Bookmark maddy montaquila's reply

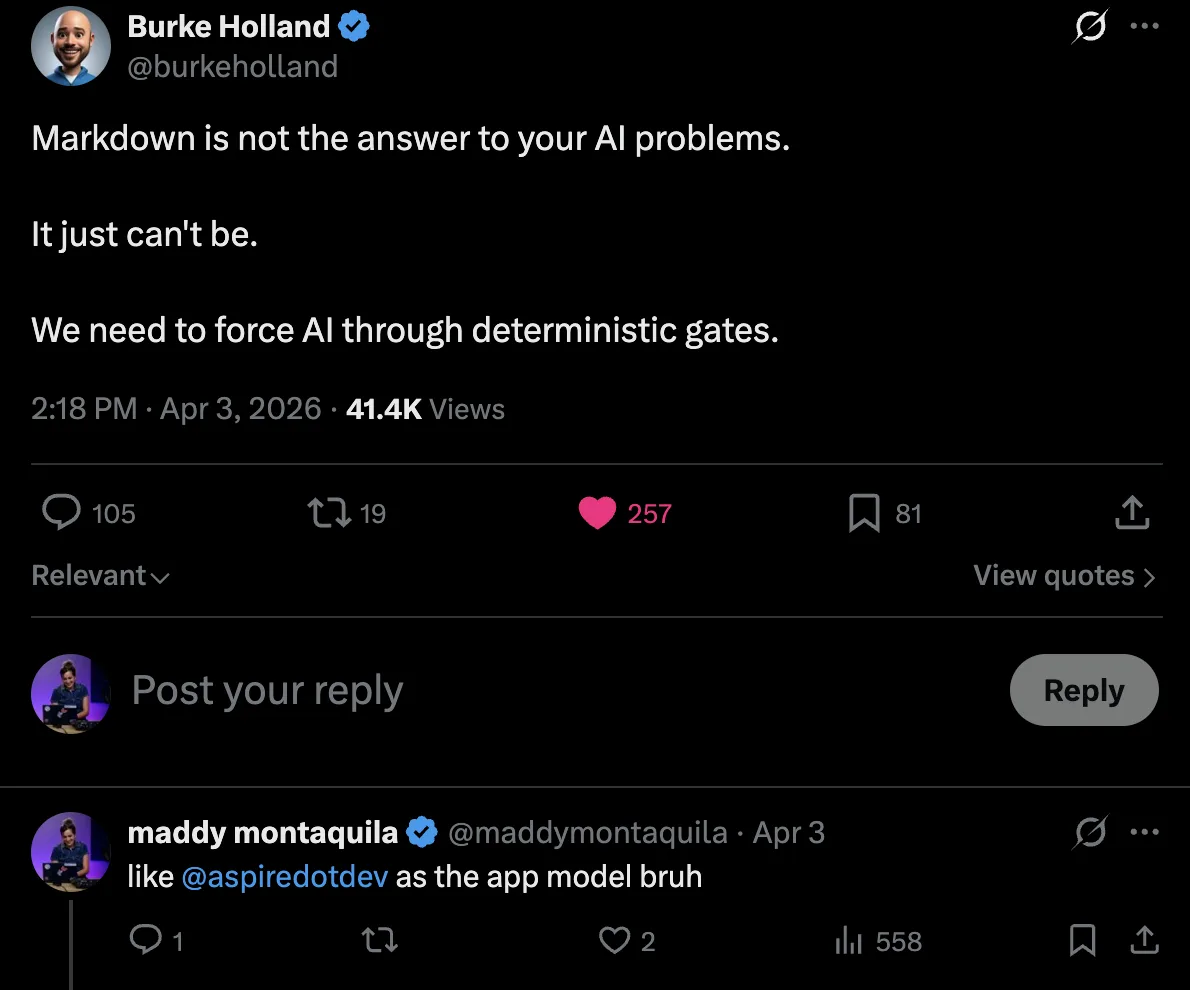pyautogui.click(x=1083, y=941)
